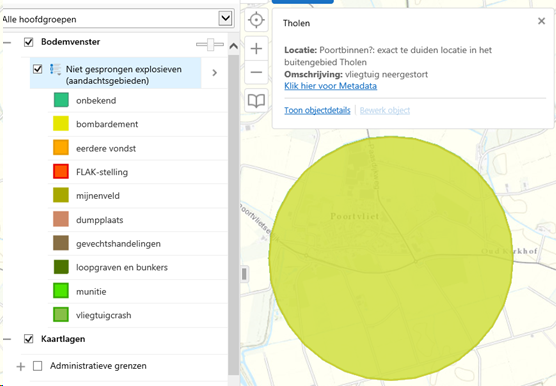Select the onbekend legend label
This screenshot has width=556, height=386.
point(96,101)
